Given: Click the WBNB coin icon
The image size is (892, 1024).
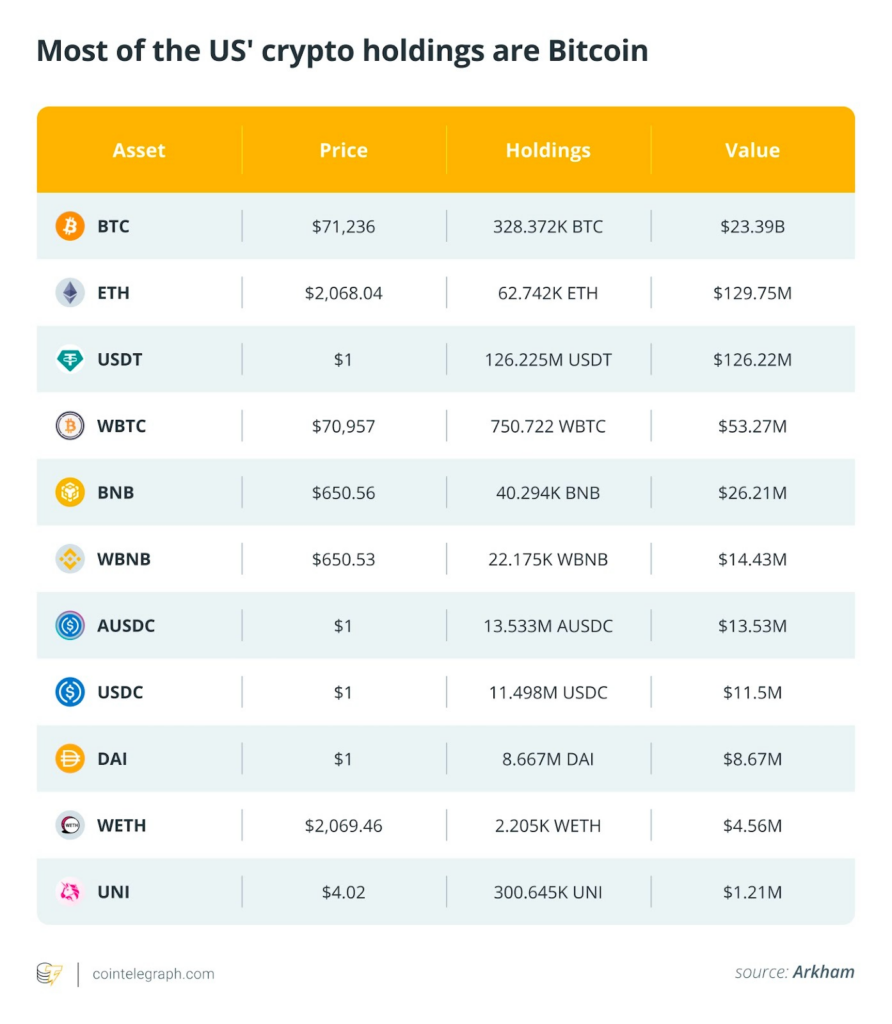Looking at the screenshot, I should click(70, 559).
